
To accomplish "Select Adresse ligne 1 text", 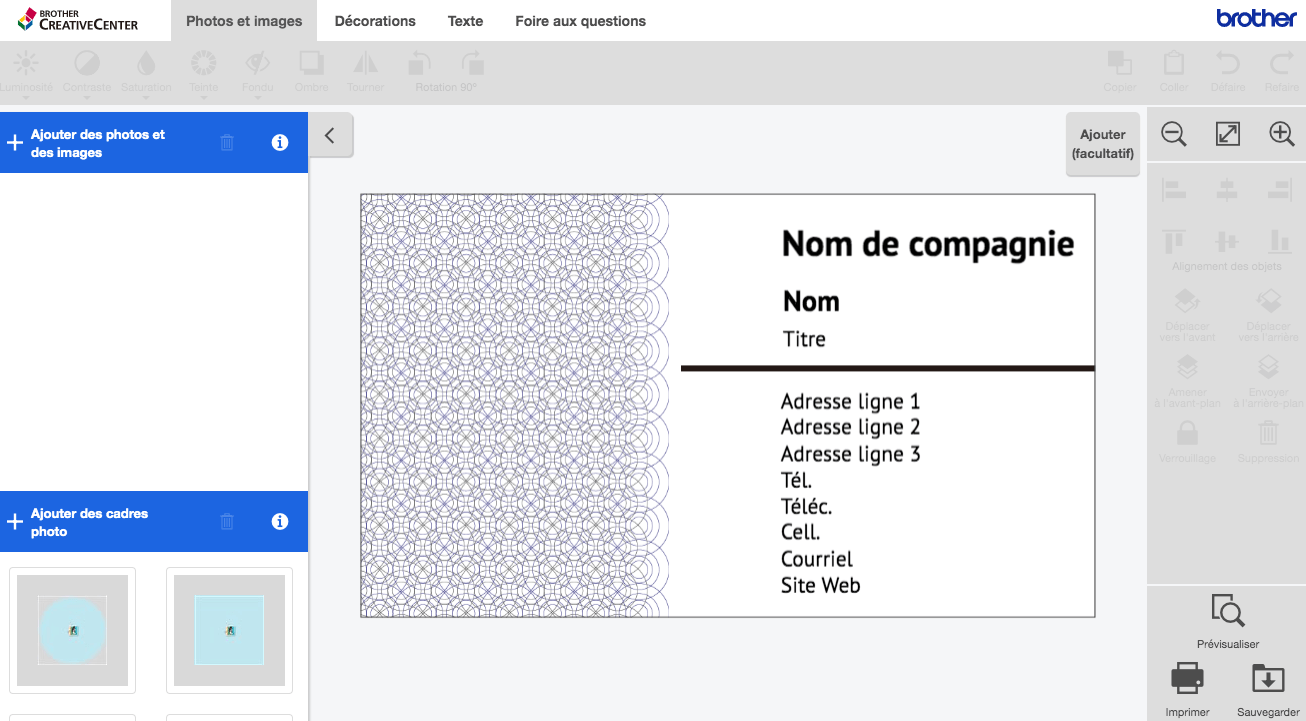I will [x=850, y=402].
